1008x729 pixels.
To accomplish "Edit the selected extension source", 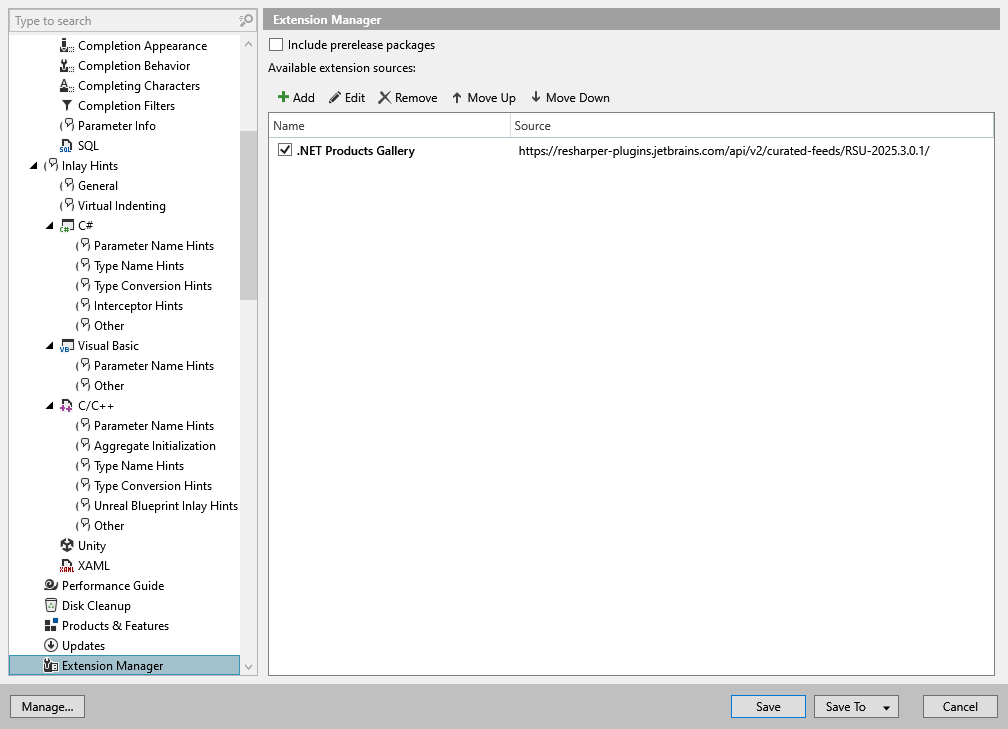I will coord(346,97).
